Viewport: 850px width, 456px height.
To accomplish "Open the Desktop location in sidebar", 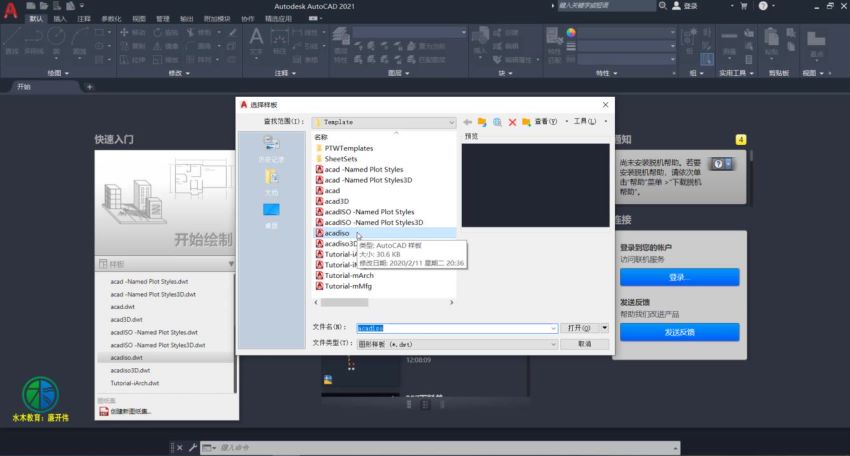I will [x=271, y=215].
